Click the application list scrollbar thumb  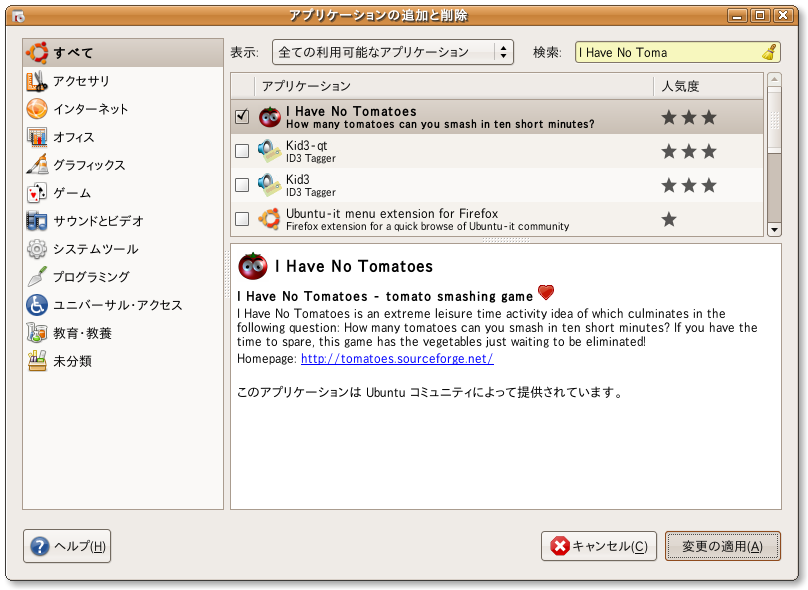pos(774,120)
